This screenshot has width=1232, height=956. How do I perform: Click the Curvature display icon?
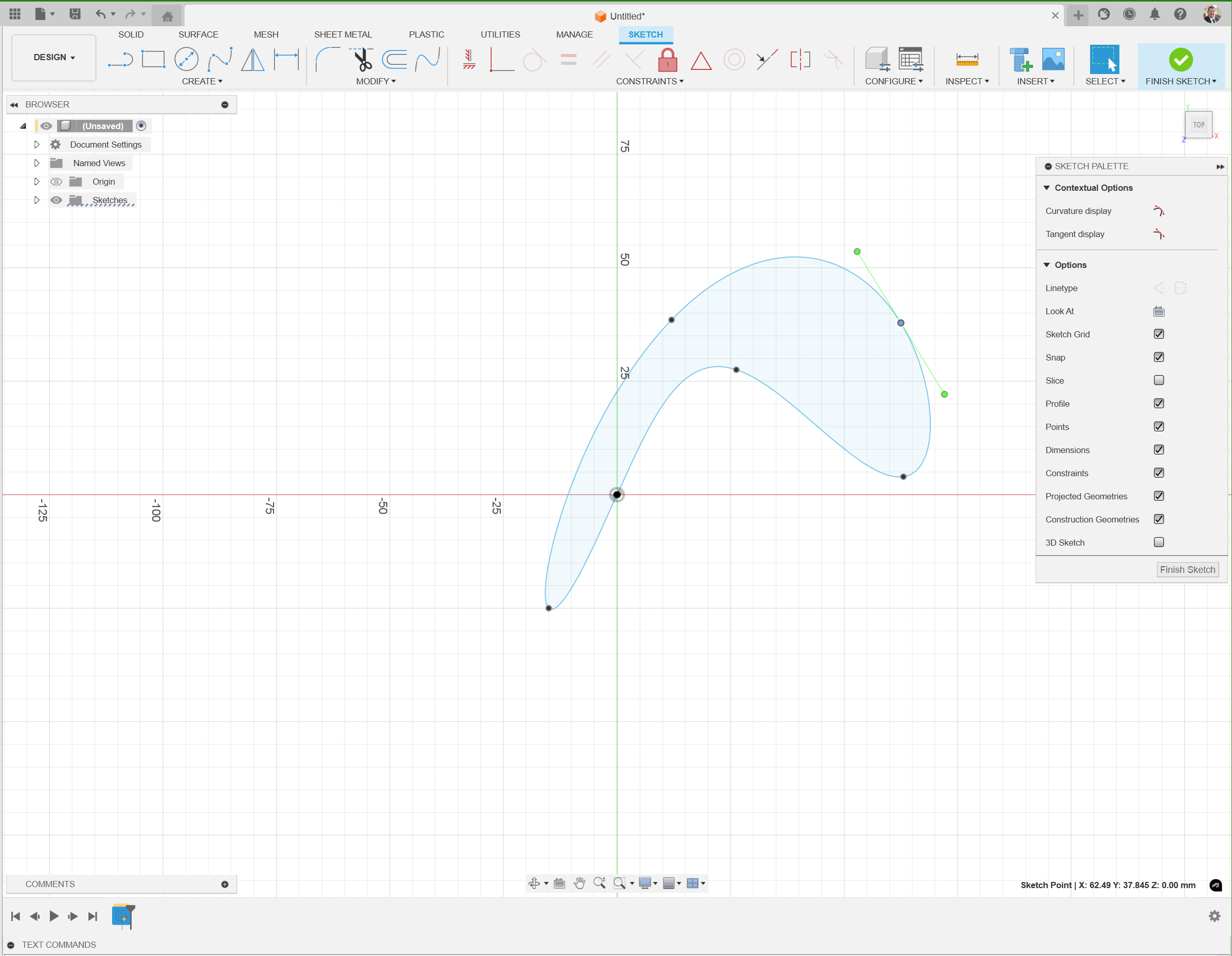coord(1158,211)
